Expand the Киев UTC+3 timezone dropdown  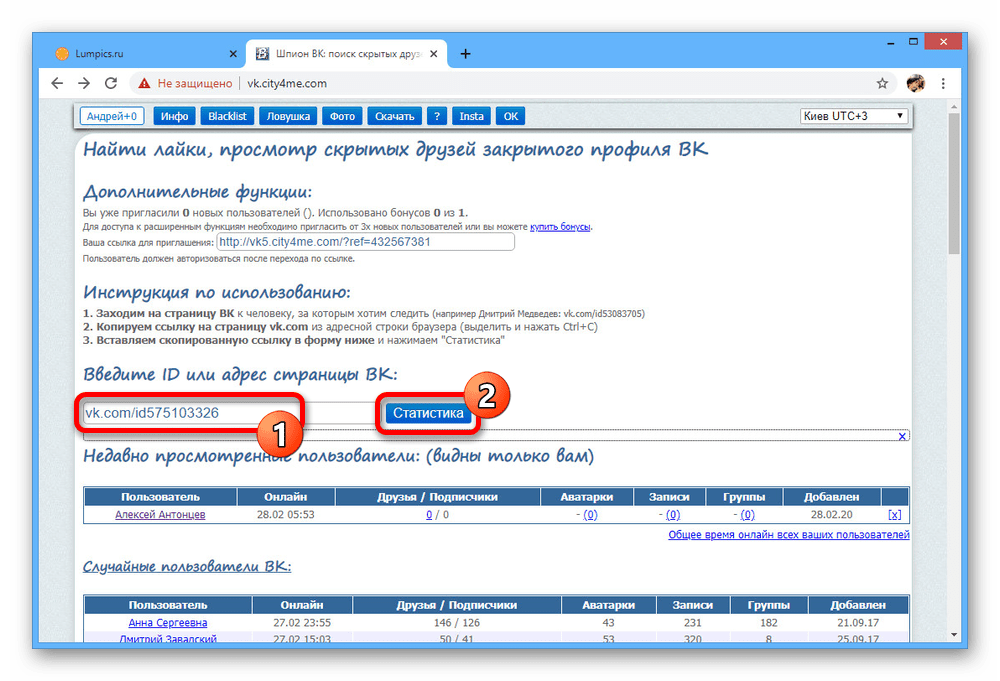point(854,116)
